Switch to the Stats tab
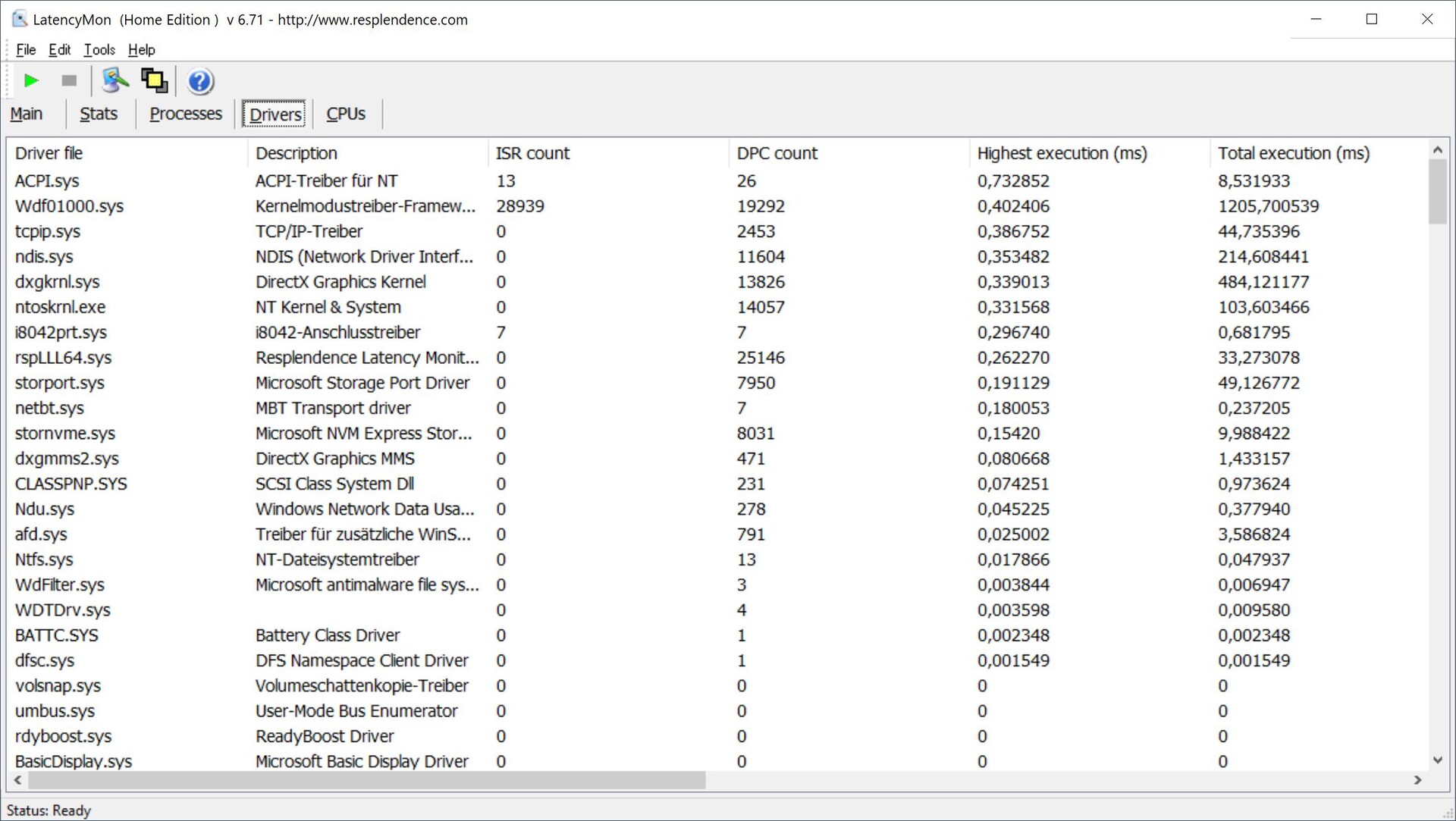 99,114
